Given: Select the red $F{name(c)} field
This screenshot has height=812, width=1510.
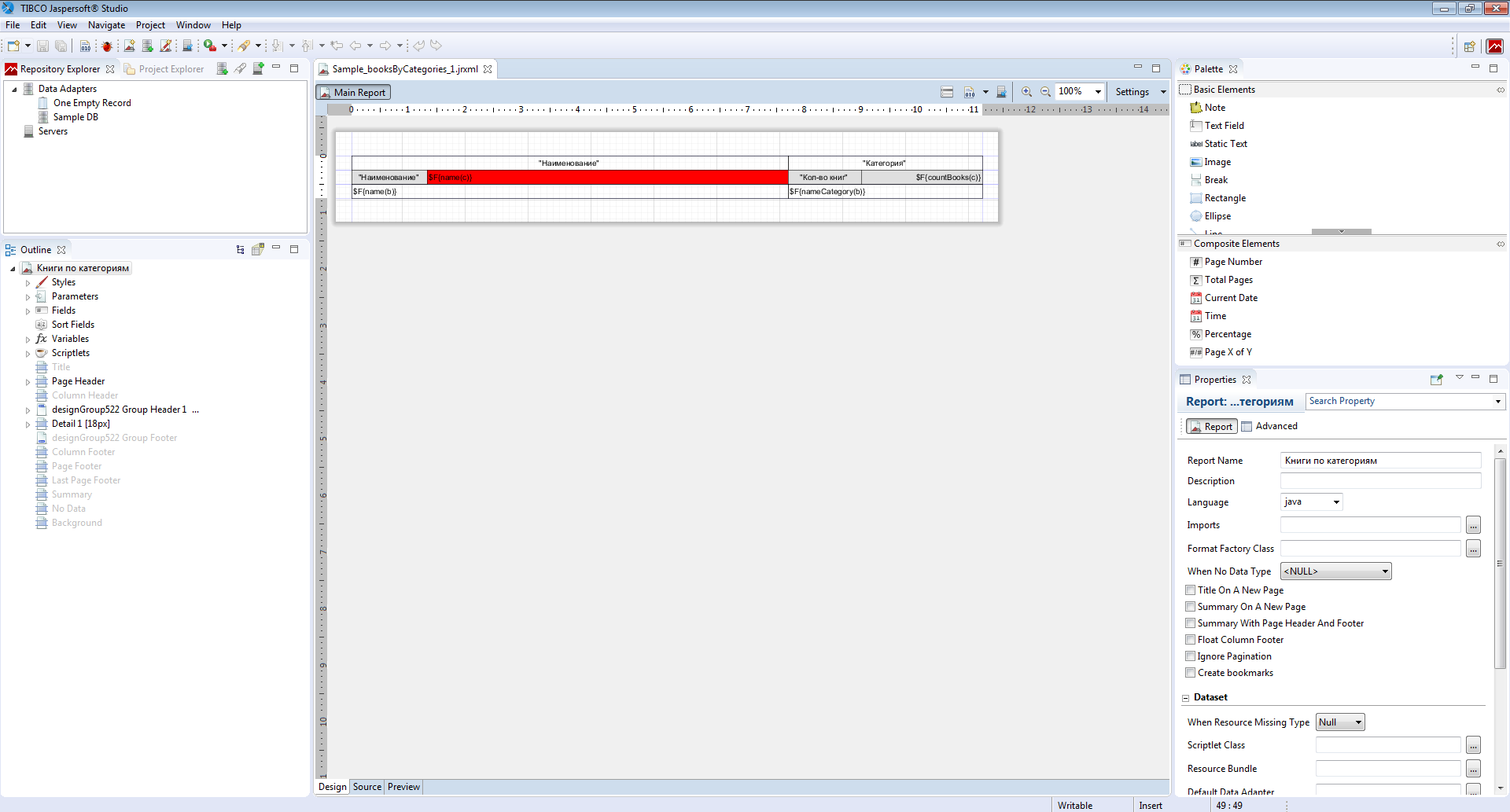Looking at the screenshot, I should click(607, 178).
